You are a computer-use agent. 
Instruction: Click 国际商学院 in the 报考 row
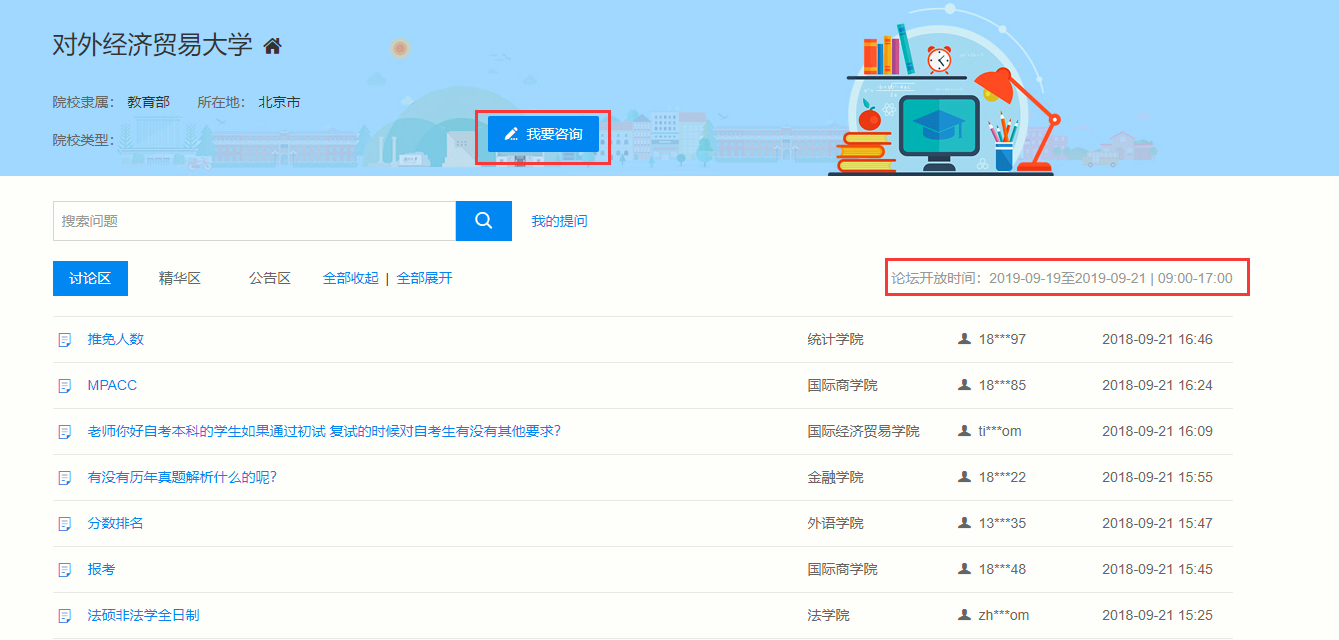[842, 569]
